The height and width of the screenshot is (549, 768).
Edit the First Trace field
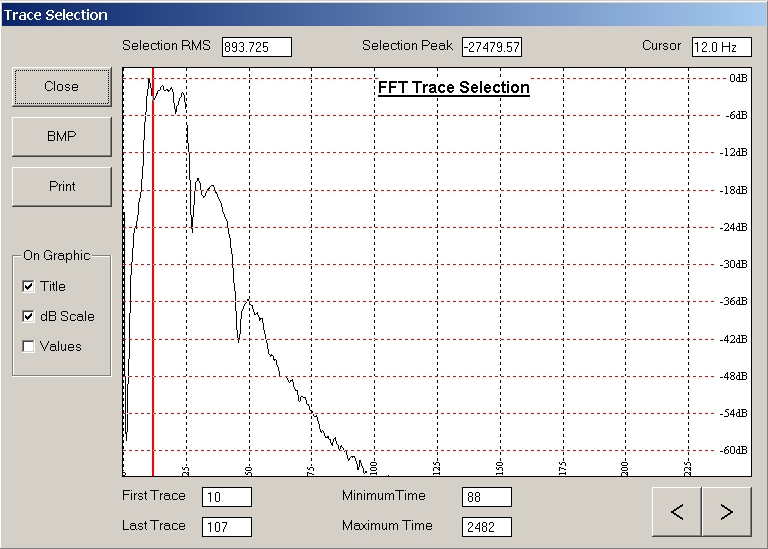click(x=227, y=497)
